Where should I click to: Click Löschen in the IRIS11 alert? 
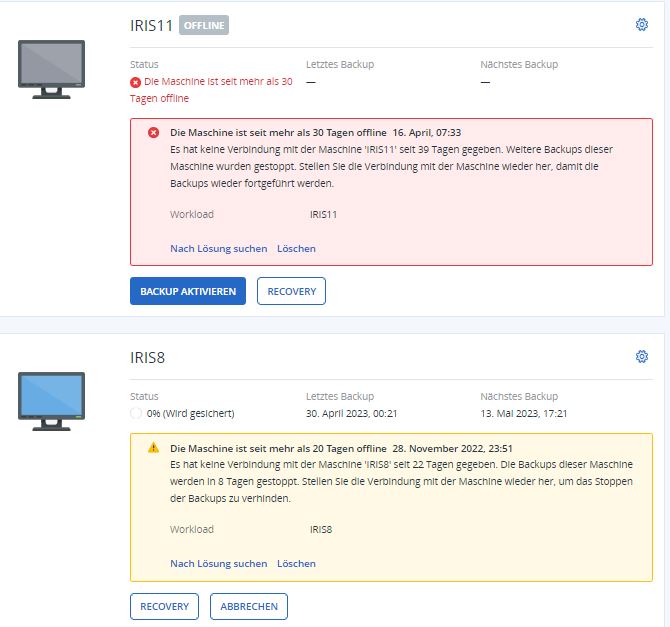point(296,249)
